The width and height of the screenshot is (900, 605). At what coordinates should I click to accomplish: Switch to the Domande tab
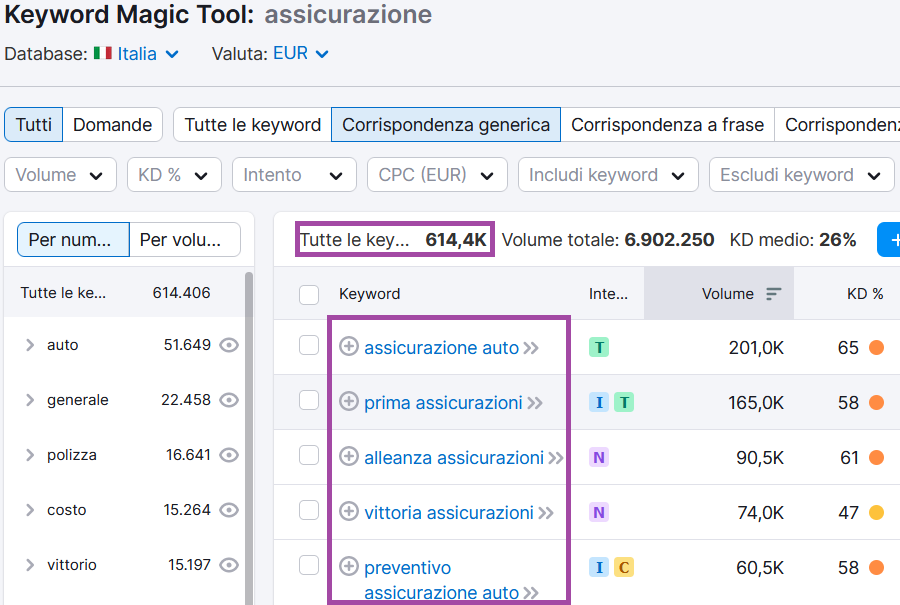[x=112, y=125]
